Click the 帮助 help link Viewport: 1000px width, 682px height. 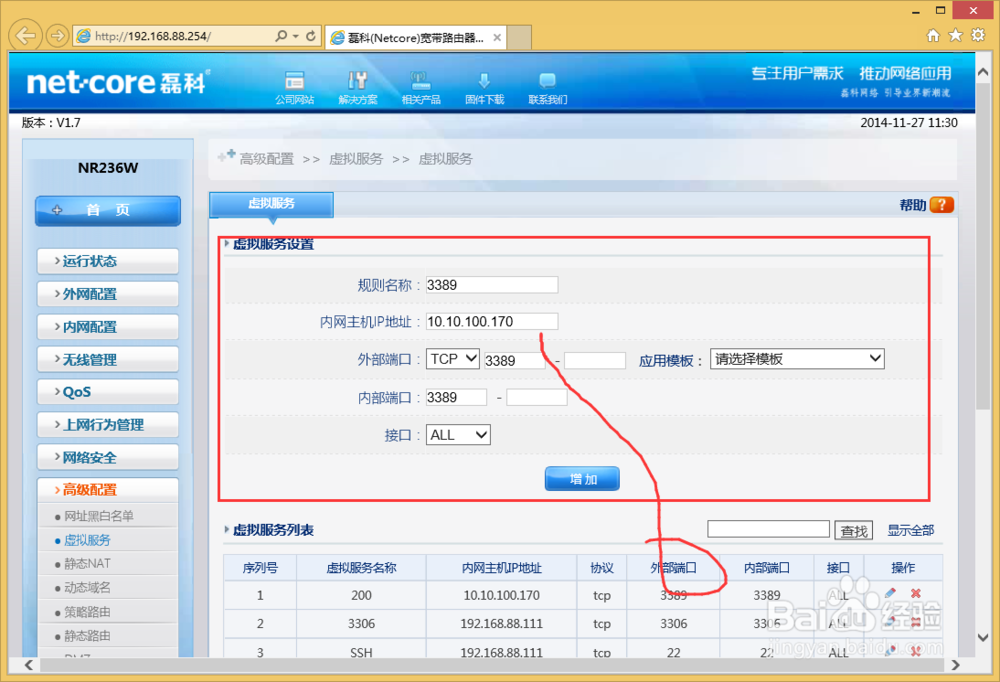click(913, 205)
